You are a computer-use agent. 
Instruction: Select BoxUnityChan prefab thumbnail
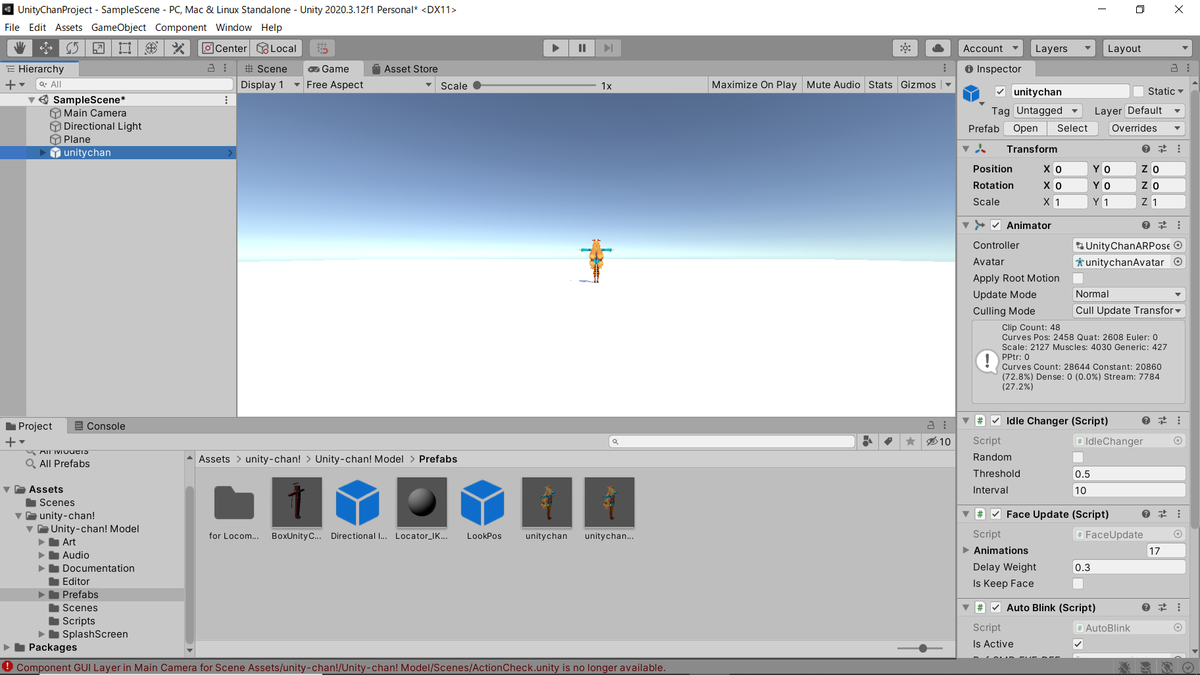coord(297,502)
